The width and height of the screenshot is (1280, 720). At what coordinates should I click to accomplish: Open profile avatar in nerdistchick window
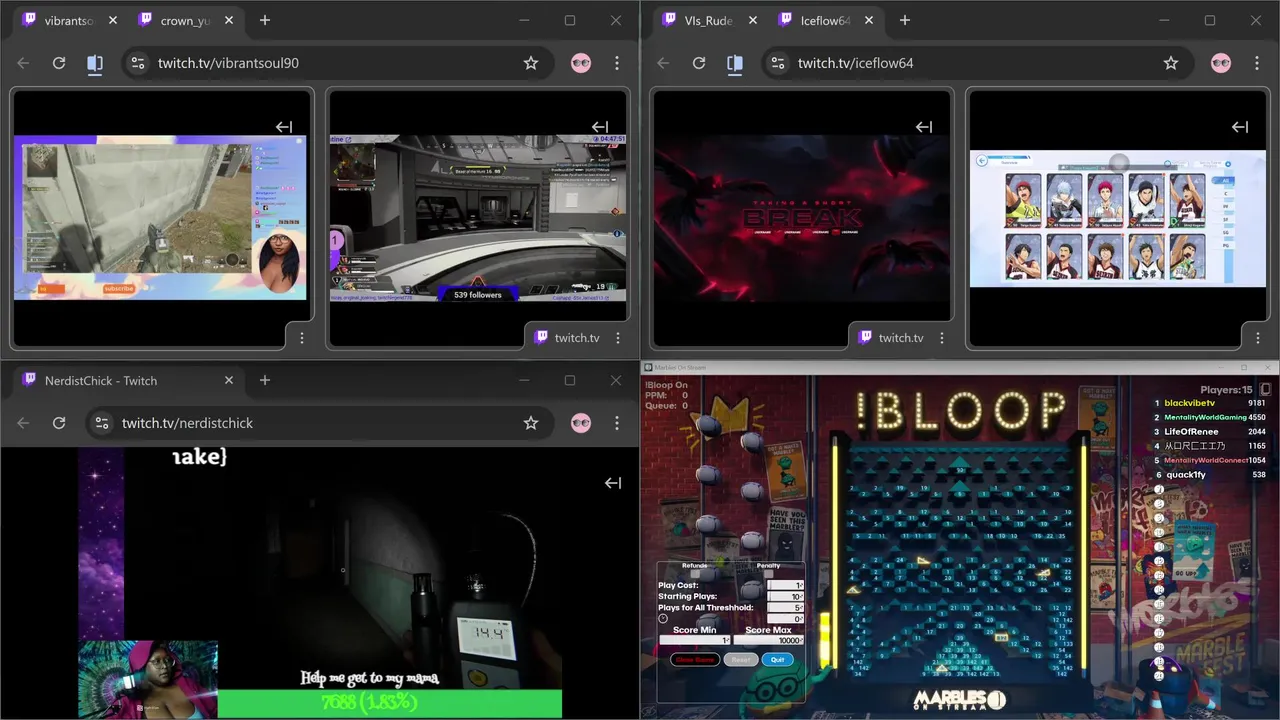[x=581, y=423]
